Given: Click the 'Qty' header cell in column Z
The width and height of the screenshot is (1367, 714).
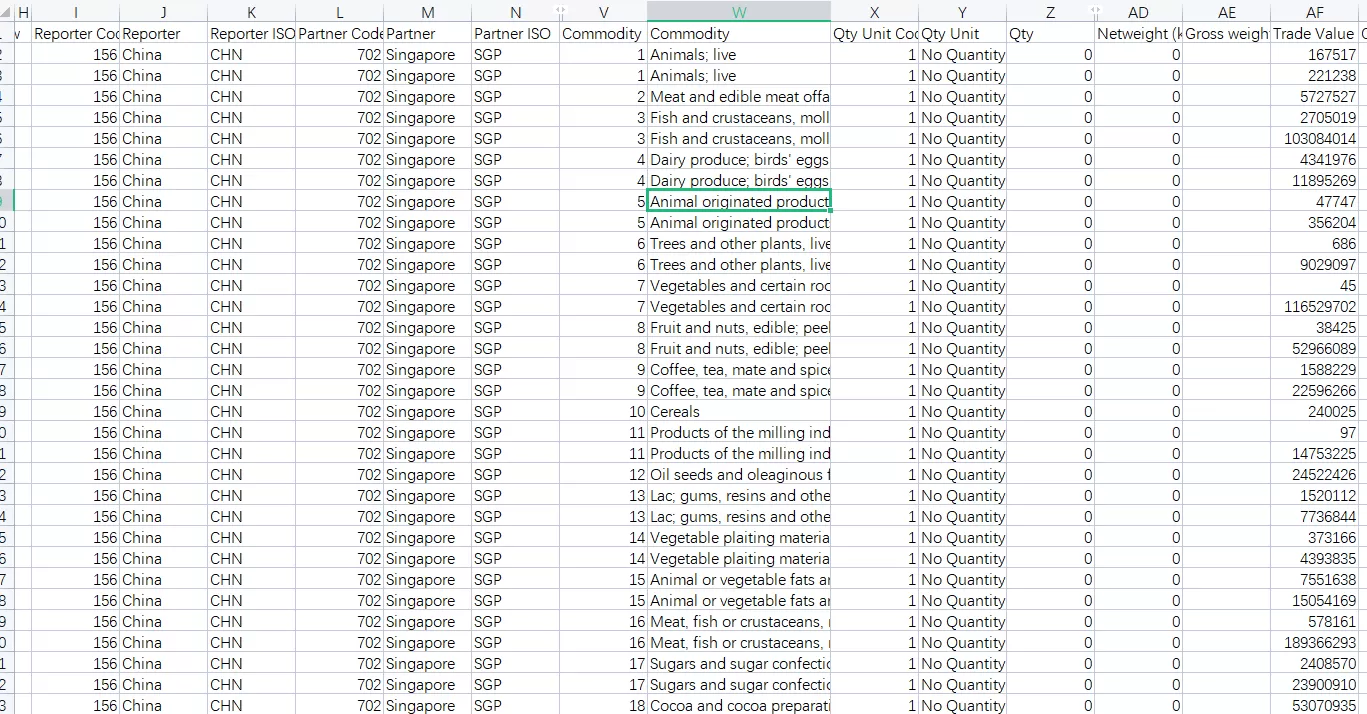Looking at the screenshot, I should [x=1050, y=33].
